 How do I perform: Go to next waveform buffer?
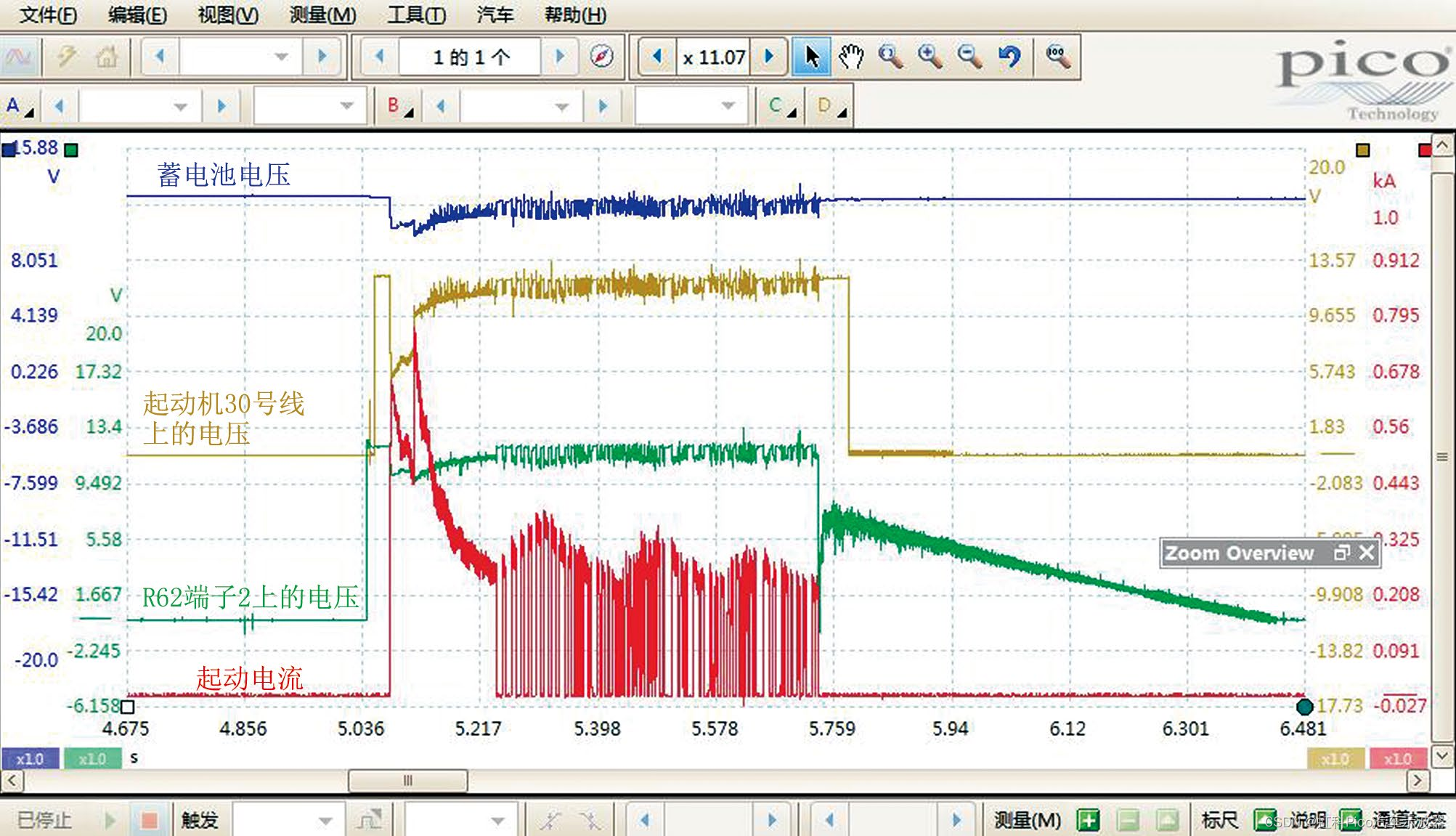[x=559, y=57]
